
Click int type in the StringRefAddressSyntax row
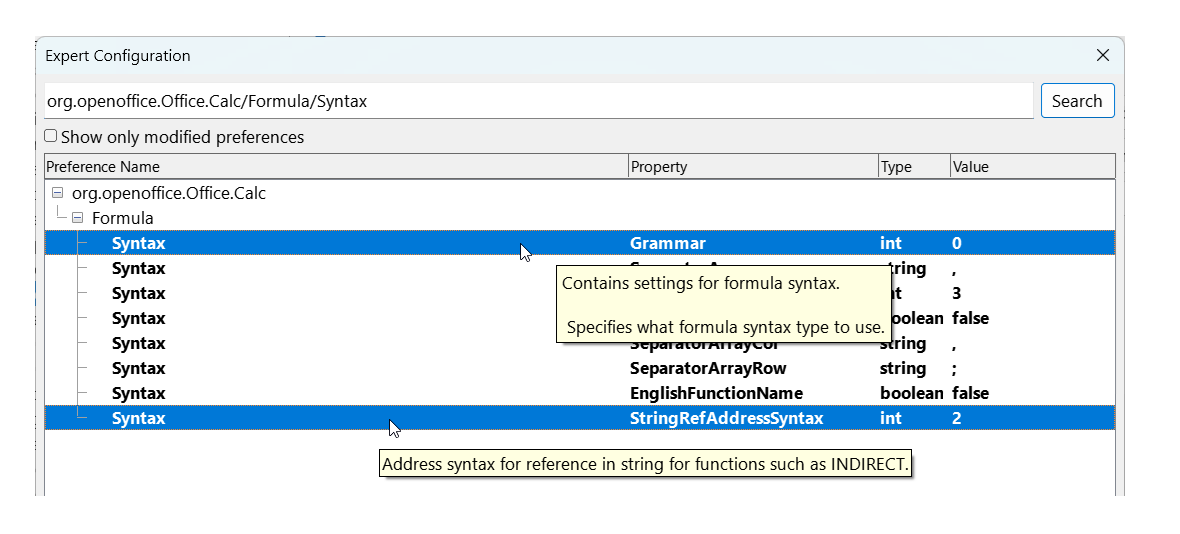[891, 418]
